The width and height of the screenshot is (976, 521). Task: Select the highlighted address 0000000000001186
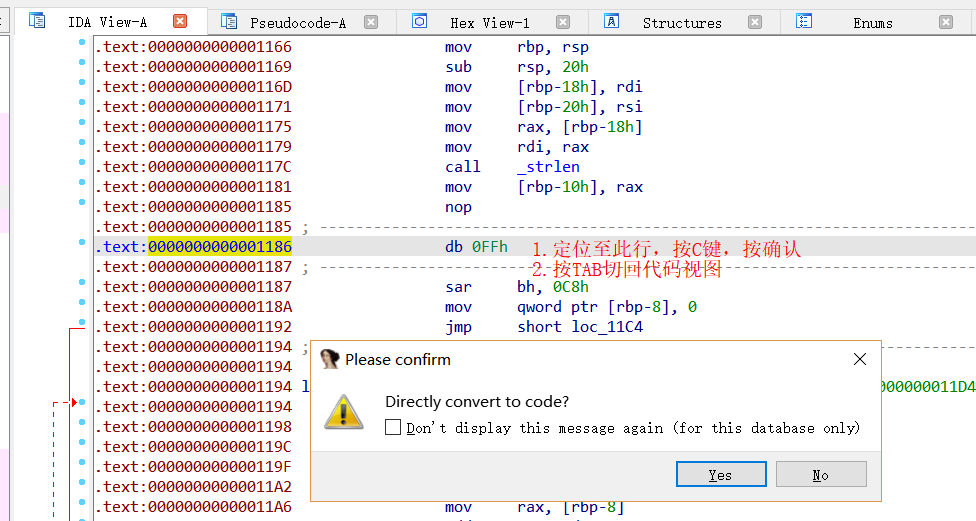[219, 247]
